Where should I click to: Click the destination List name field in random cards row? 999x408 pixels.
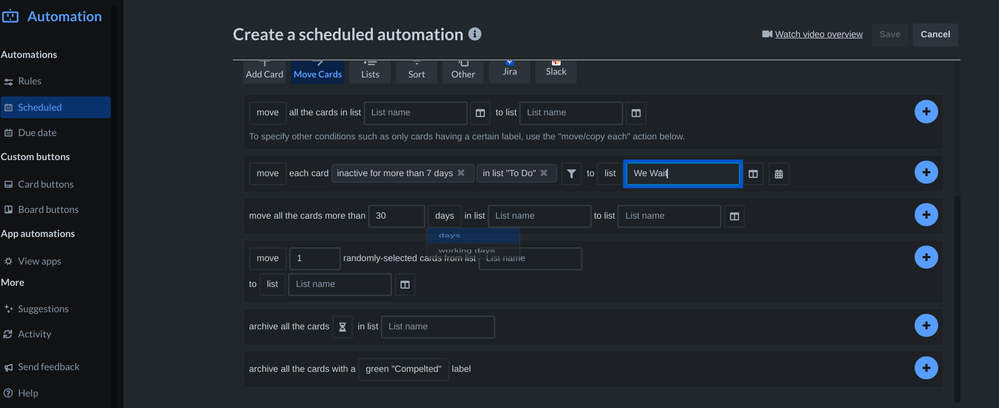point(340,284)
